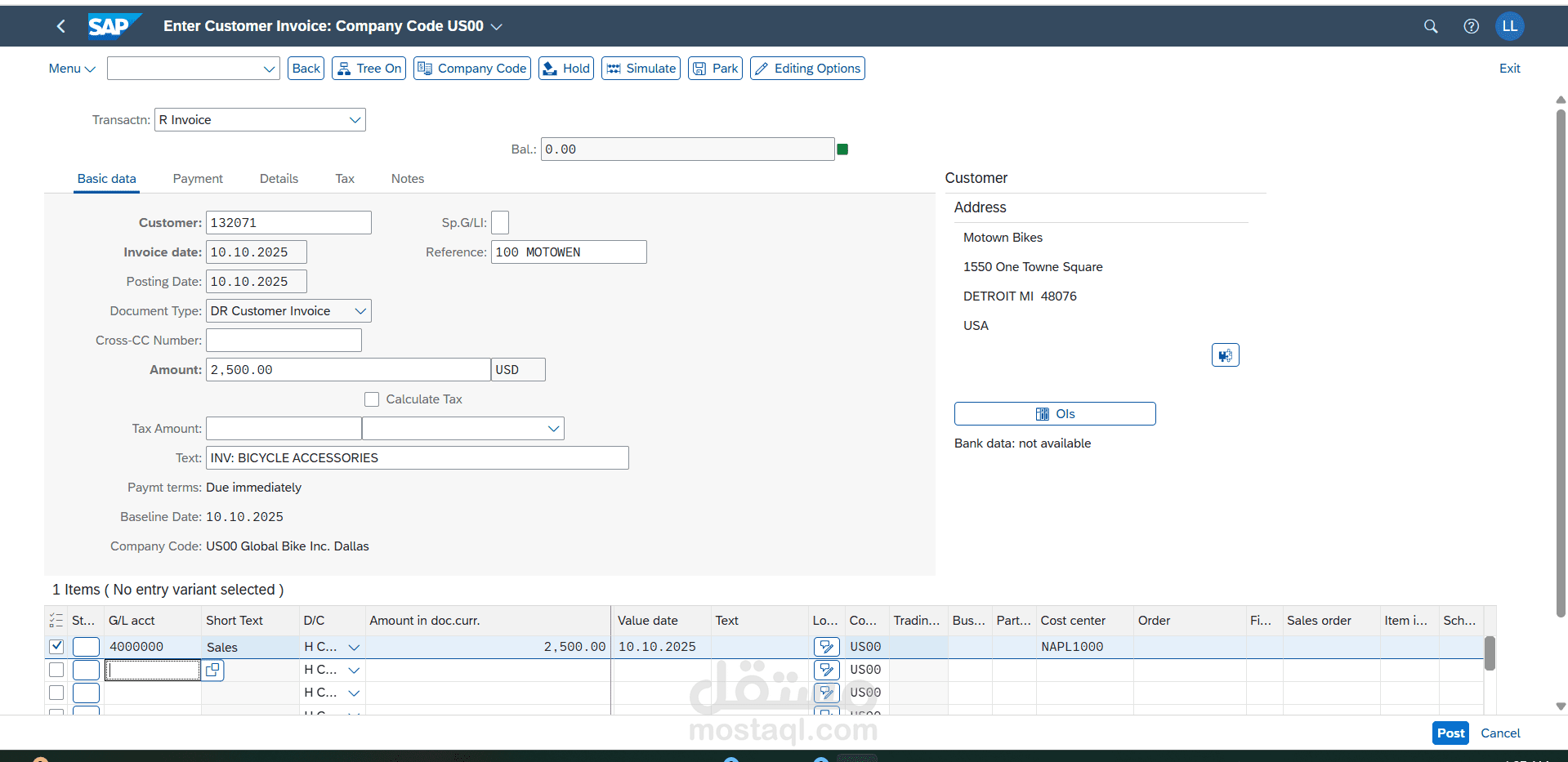Click the items table vertical scrollbar thumb
Screen dimensions: 1568x762
pos(1490,653)
